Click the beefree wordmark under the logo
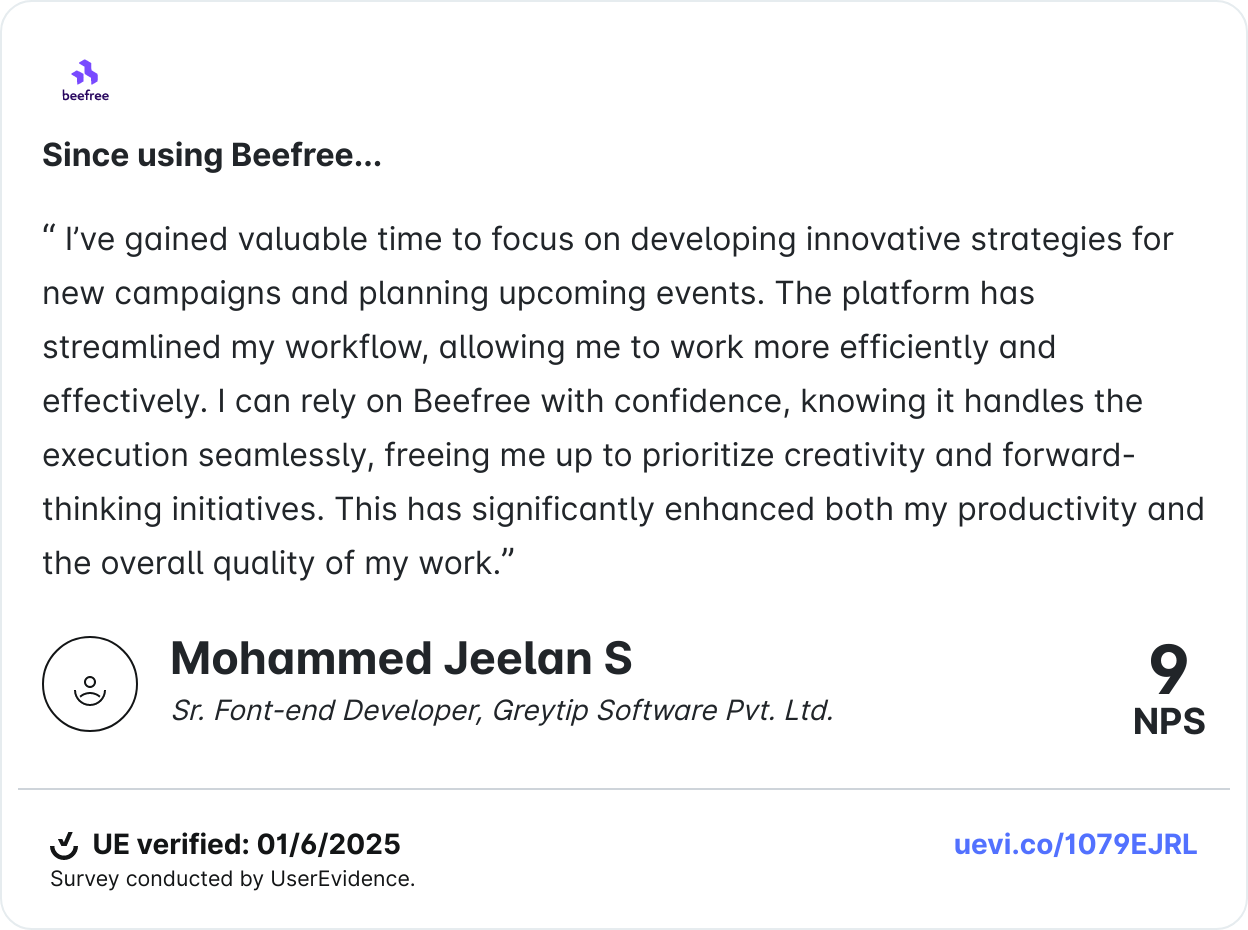 [x=85, y=96]
